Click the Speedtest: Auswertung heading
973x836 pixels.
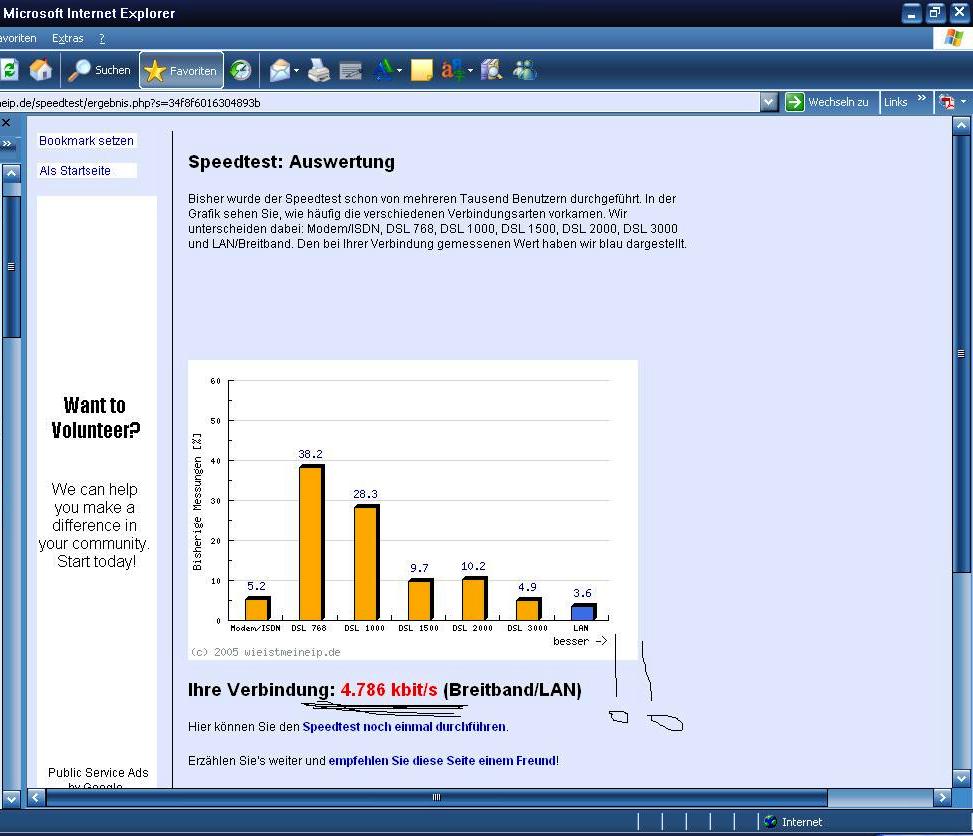291,162
